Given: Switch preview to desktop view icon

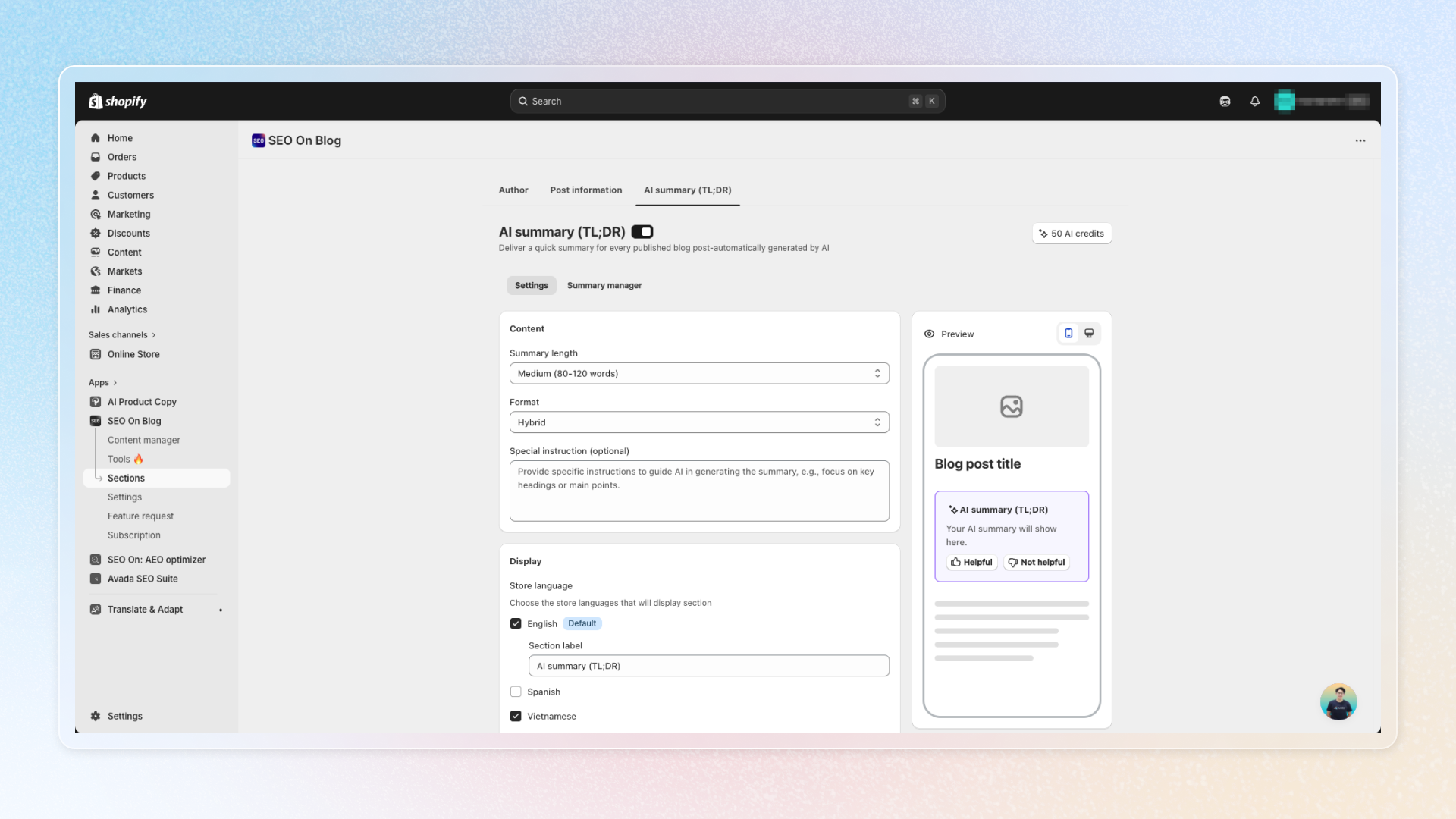Looking at the screenshot, I should (1089, 334).
